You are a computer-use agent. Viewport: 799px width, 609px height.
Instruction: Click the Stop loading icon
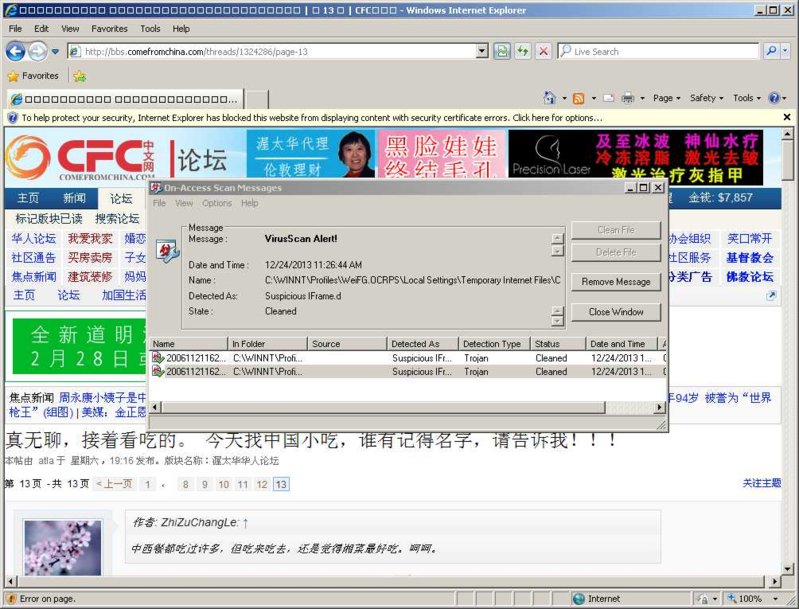pyautogui.click(x=542, y=51)
